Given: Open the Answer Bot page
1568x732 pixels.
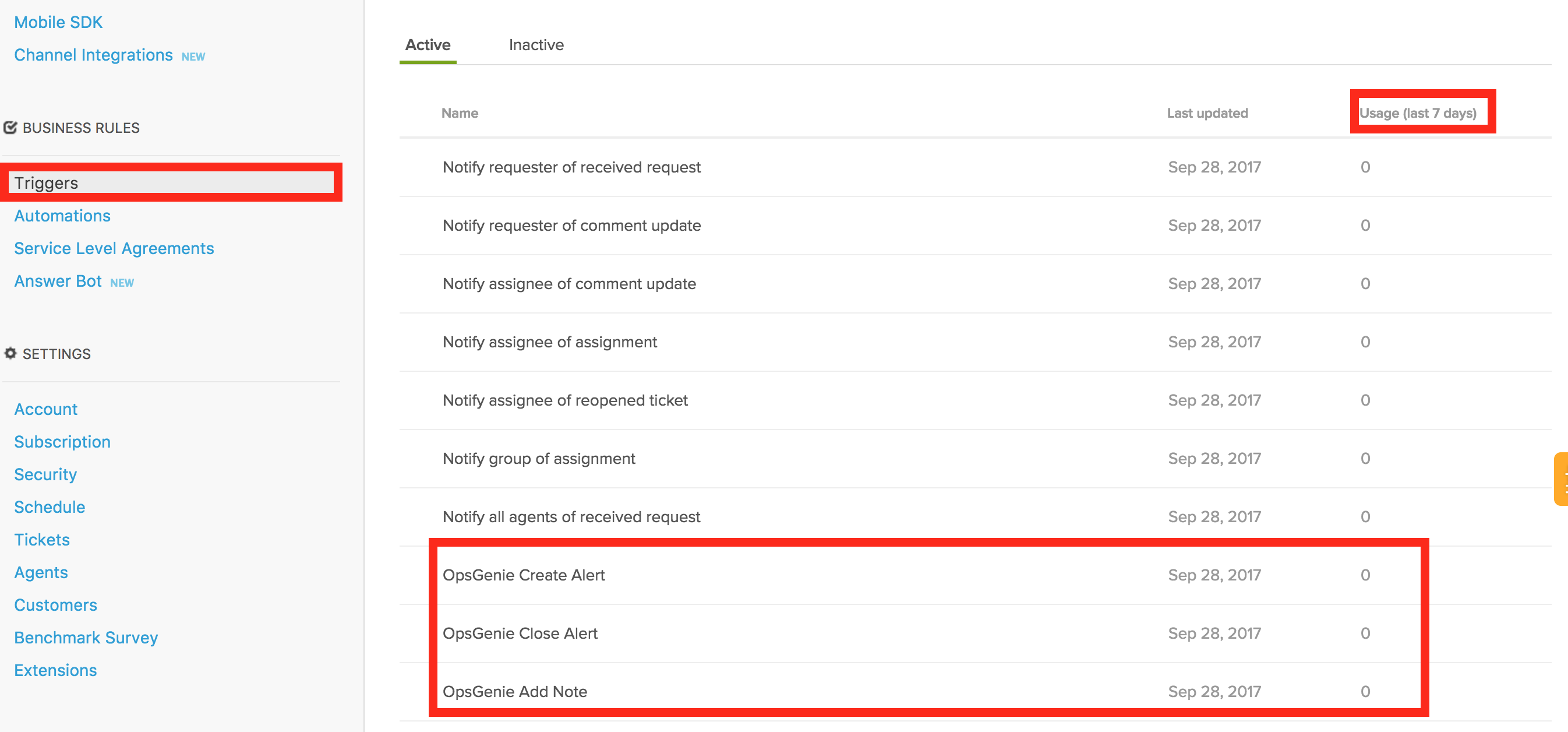Looking at the screenshot, I should point(58,281).
